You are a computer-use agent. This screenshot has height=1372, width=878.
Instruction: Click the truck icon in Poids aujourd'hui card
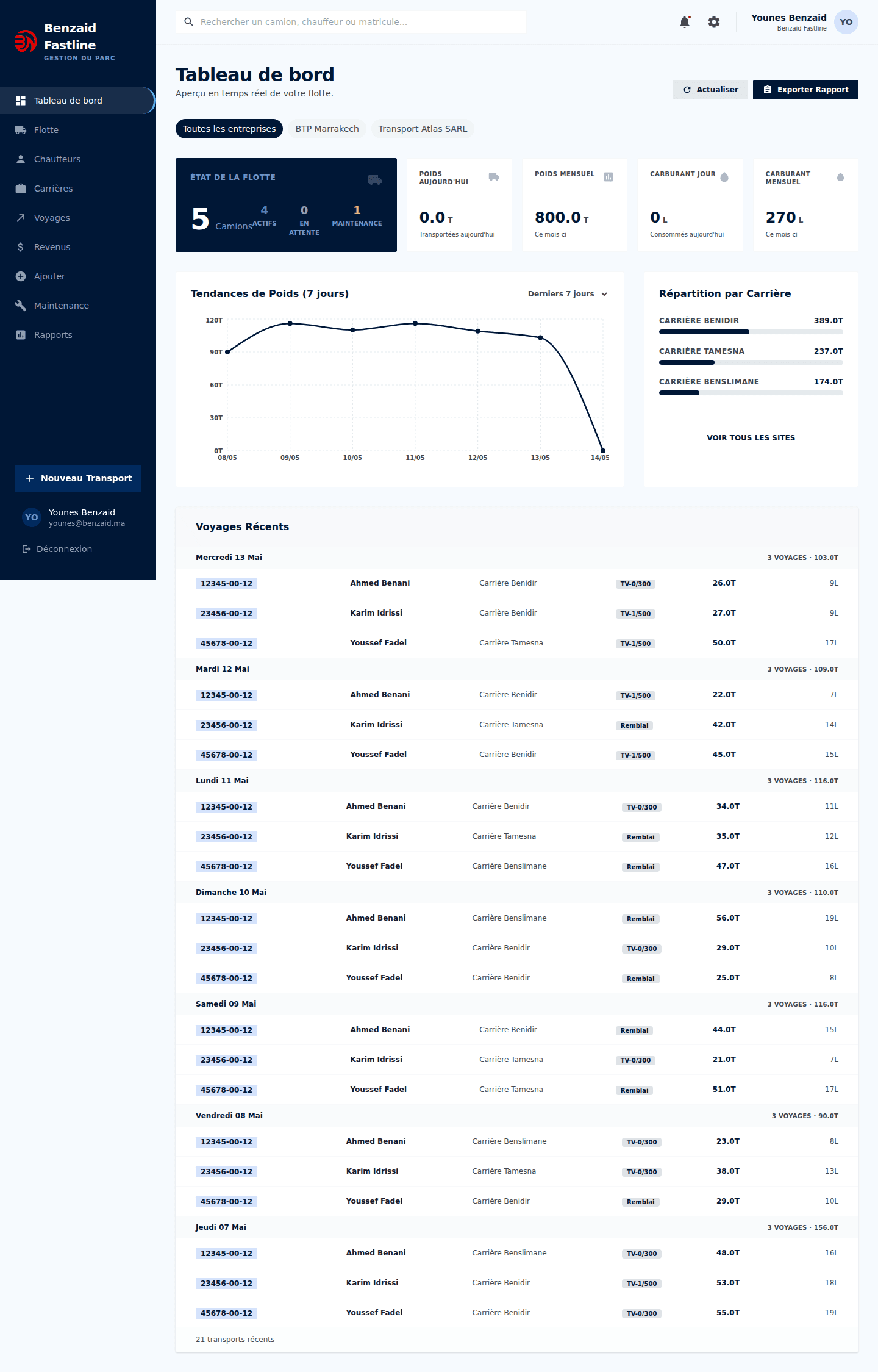click(494, 177)
